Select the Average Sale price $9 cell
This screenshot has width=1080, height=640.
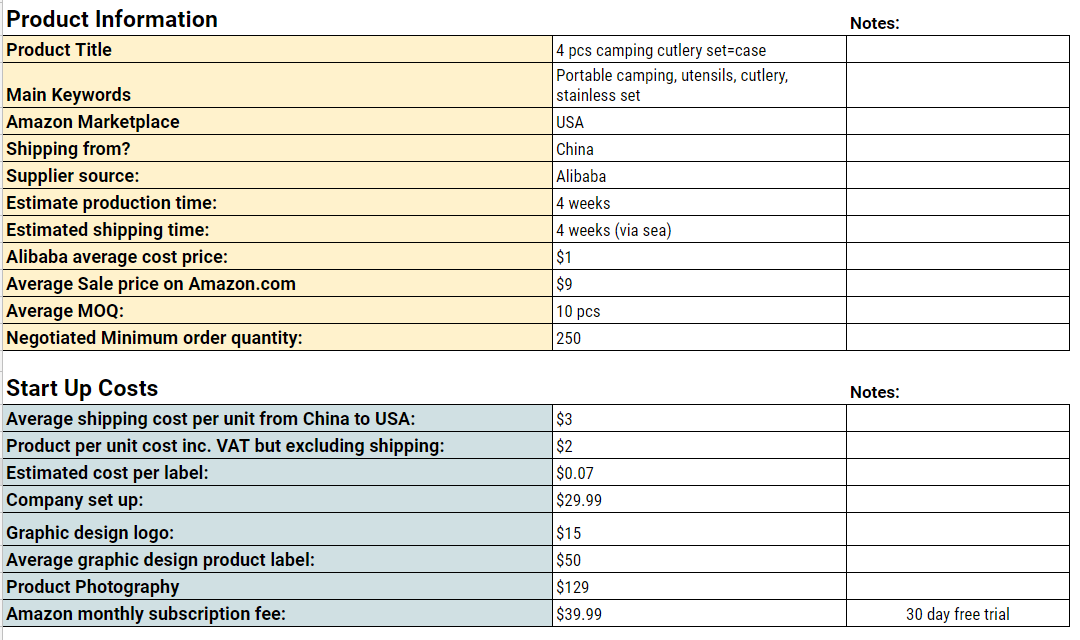click(x=699, y=283)
